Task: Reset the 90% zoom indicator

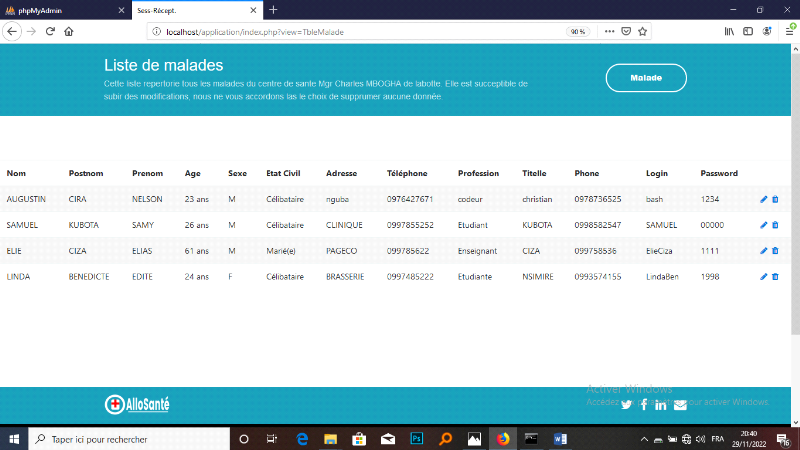Action: coord(578,32)
